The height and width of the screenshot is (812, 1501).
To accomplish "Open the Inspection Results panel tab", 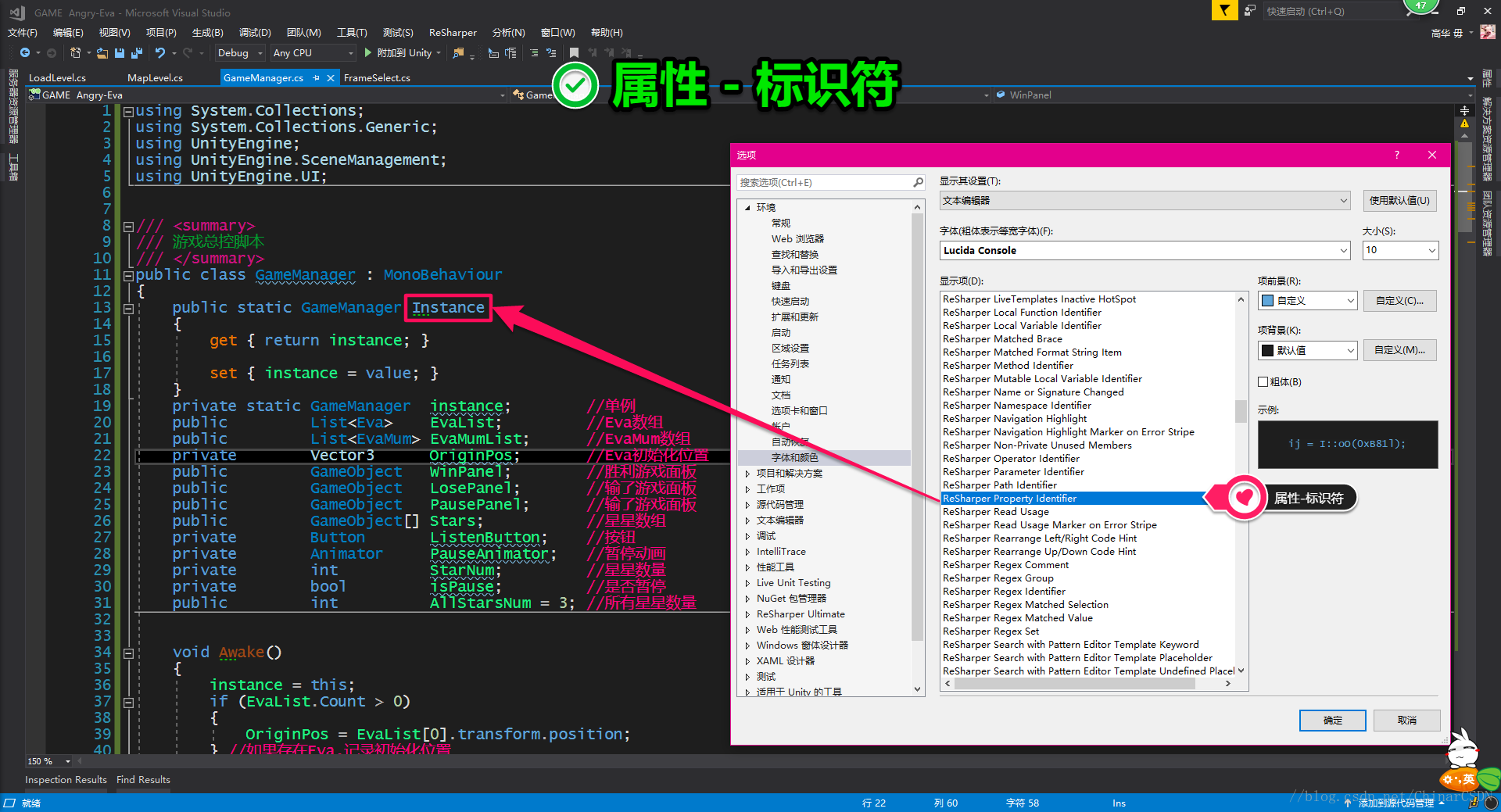I will click(x=66, y=779).
